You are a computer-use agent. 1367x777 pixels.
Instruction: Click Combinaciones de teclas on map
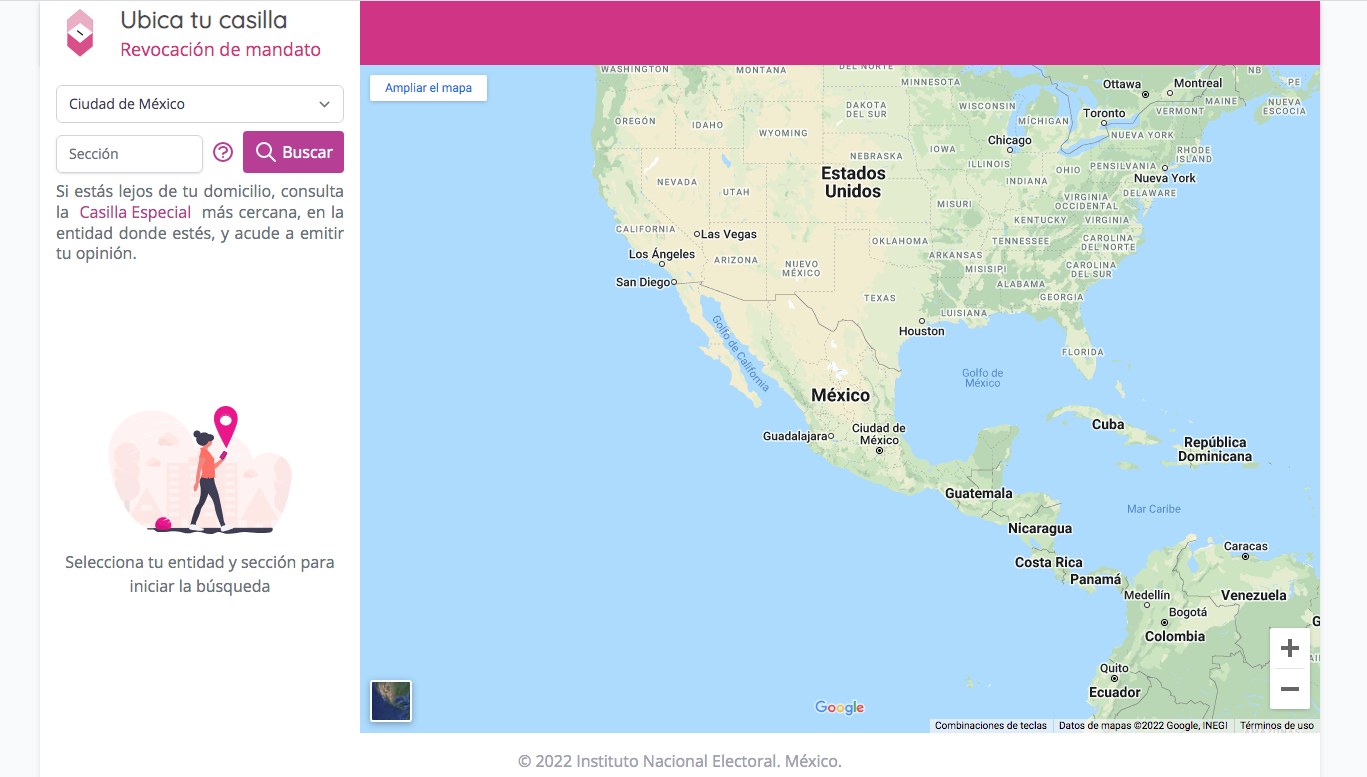[990, 726]
